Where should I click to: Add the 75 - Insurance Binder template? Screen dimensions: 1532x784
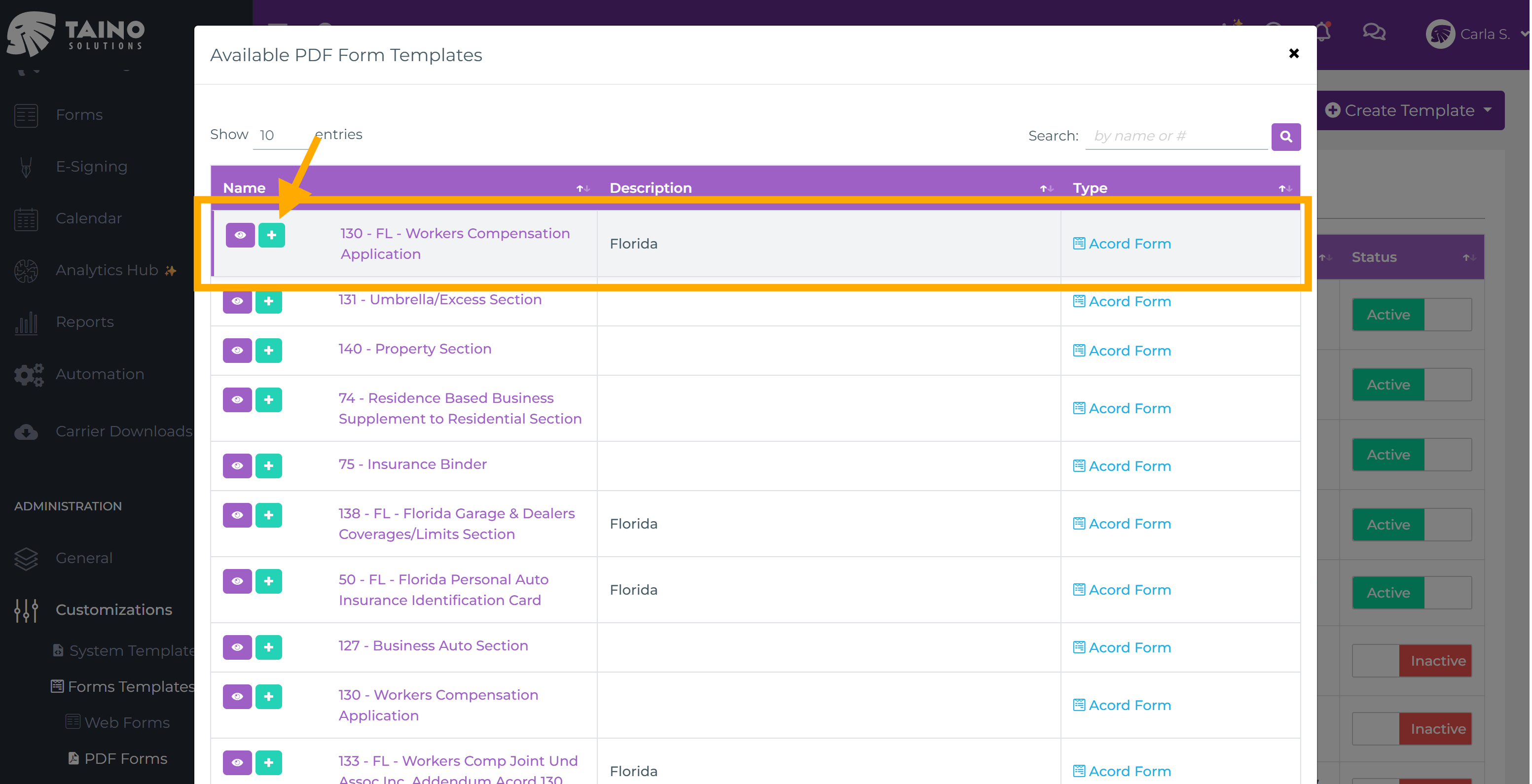(x=268, y=465)
